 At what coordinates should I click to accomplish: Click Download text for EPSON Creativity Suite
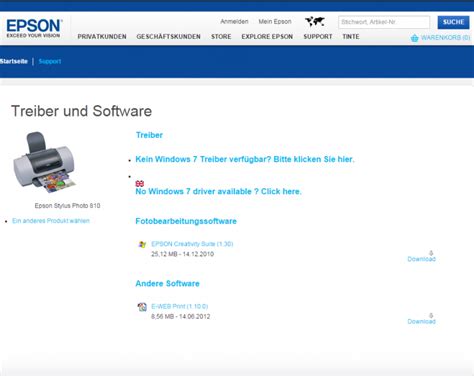point(422,259)
